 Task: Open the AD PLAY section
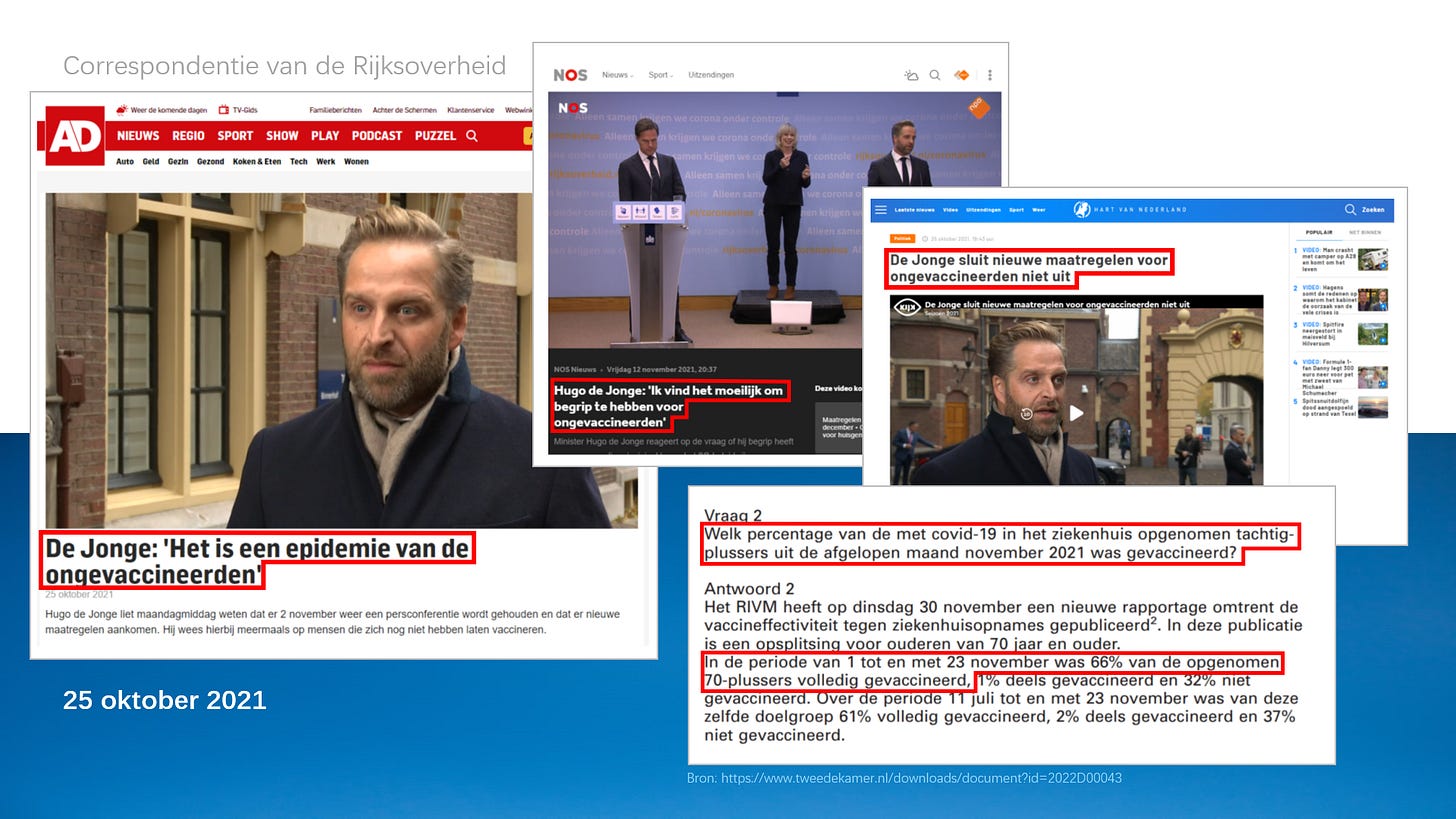coord(325,136)
